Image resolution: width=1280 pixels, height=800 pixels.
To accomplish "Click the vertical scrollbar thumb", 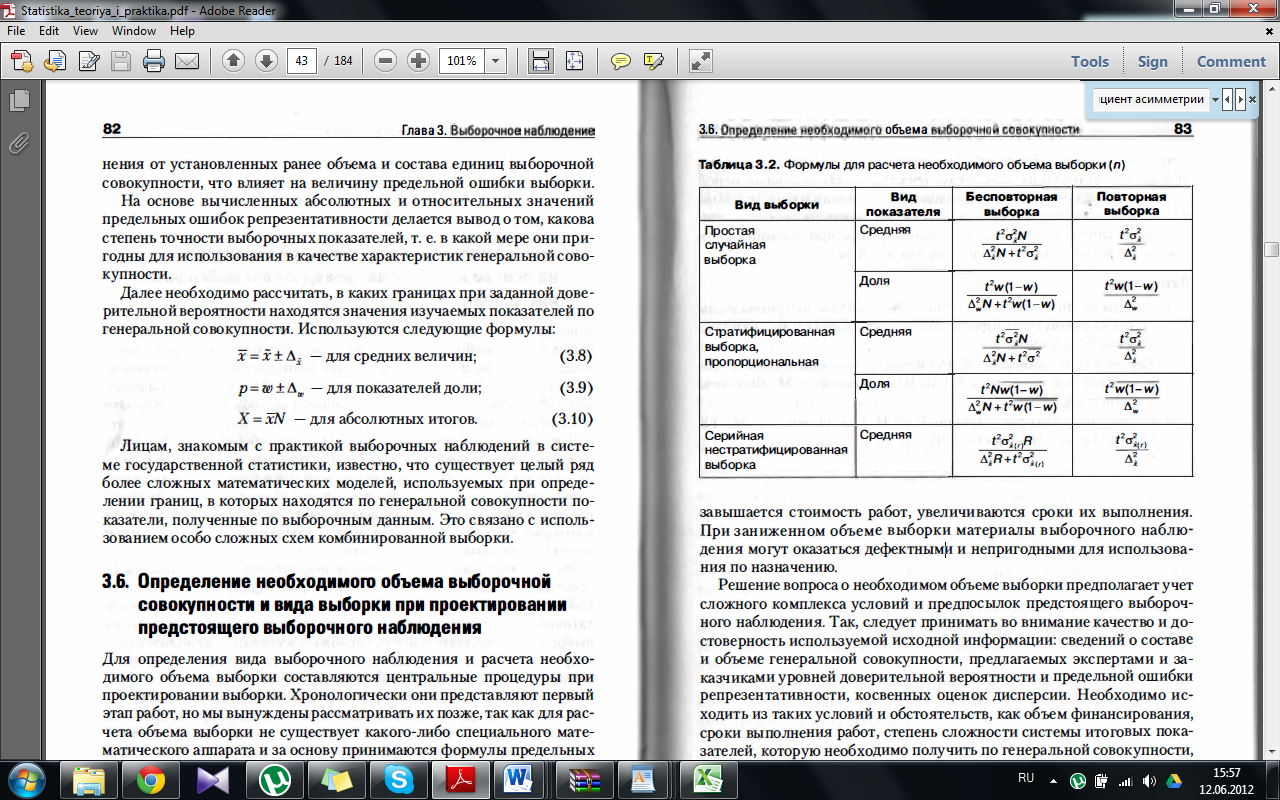I will pos(1271,250).
